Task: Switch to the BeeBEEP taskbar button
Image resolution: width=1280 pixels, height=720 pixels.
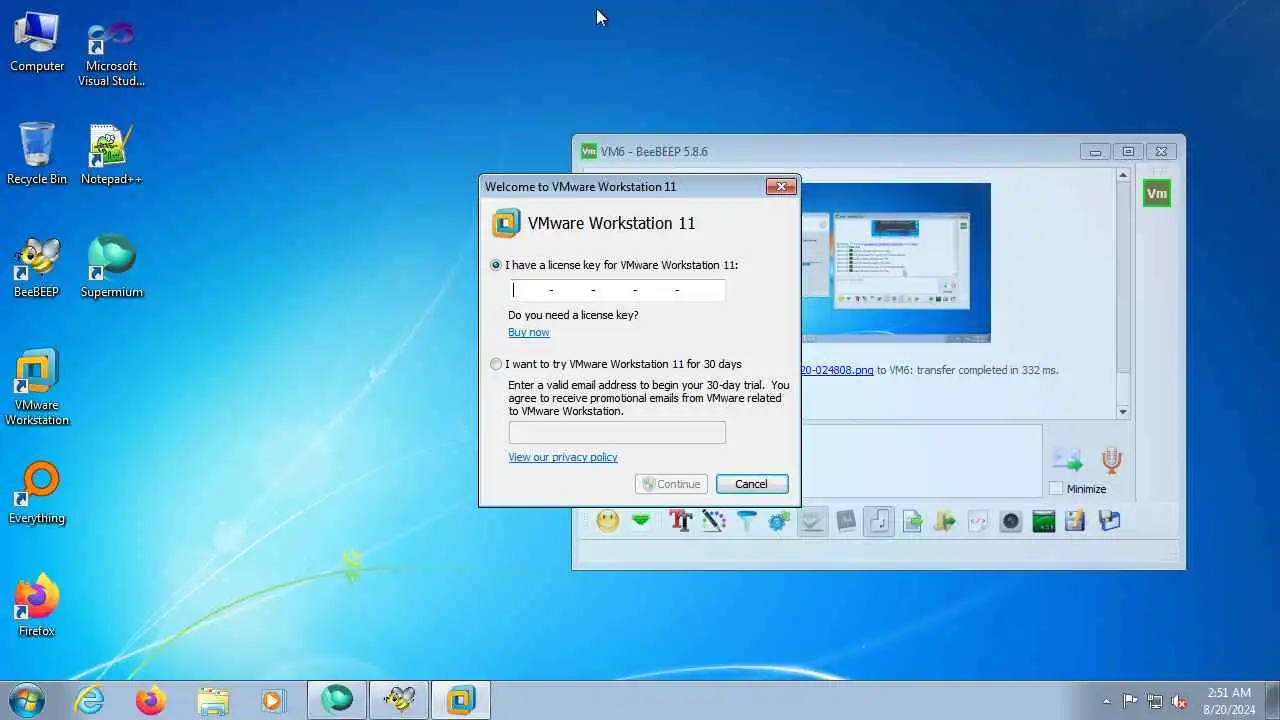Action: pos(399,700)
